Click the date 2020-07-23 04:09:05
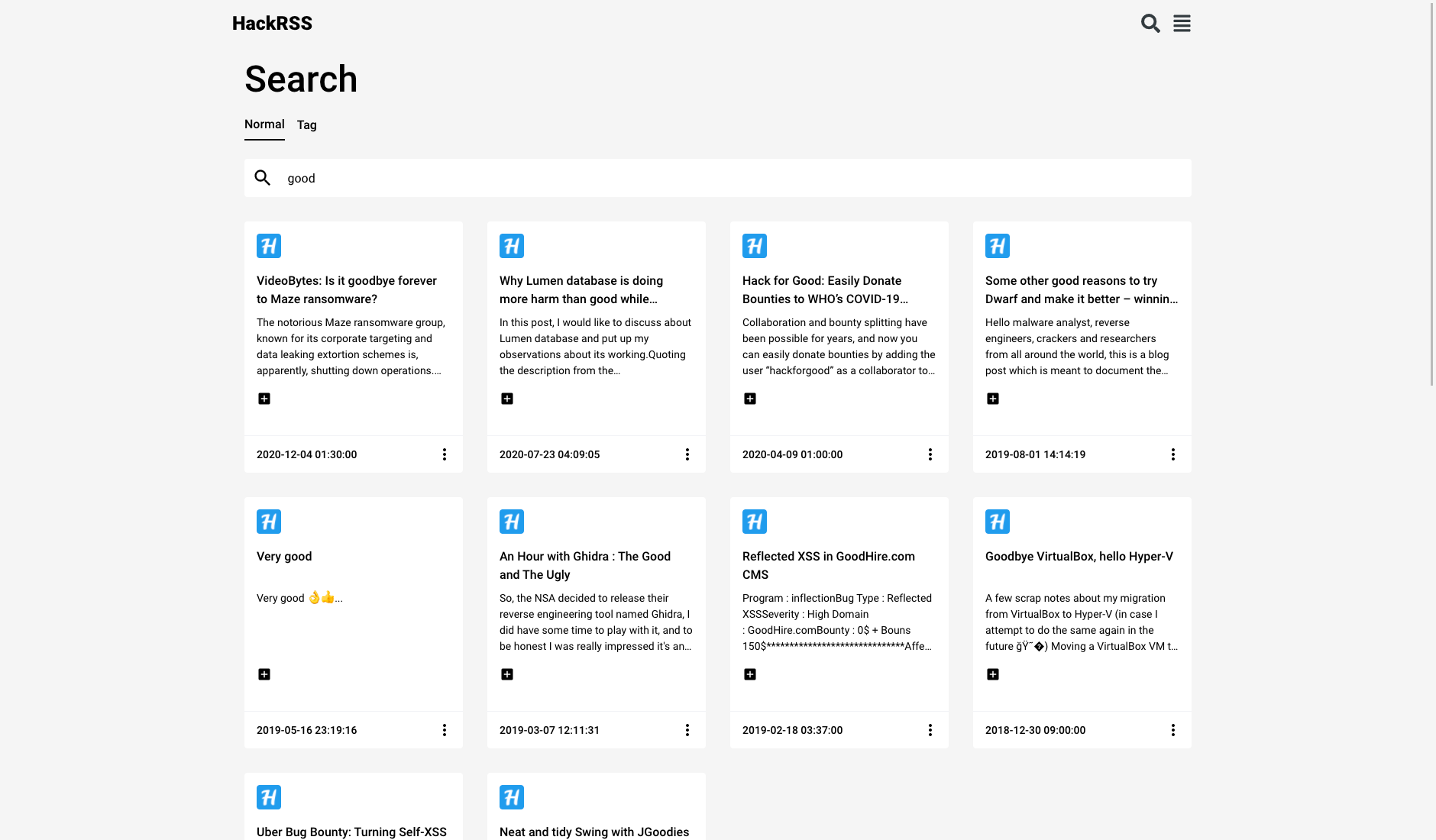1436x840 pixels. pyautogui.click(x=550, y=454)
